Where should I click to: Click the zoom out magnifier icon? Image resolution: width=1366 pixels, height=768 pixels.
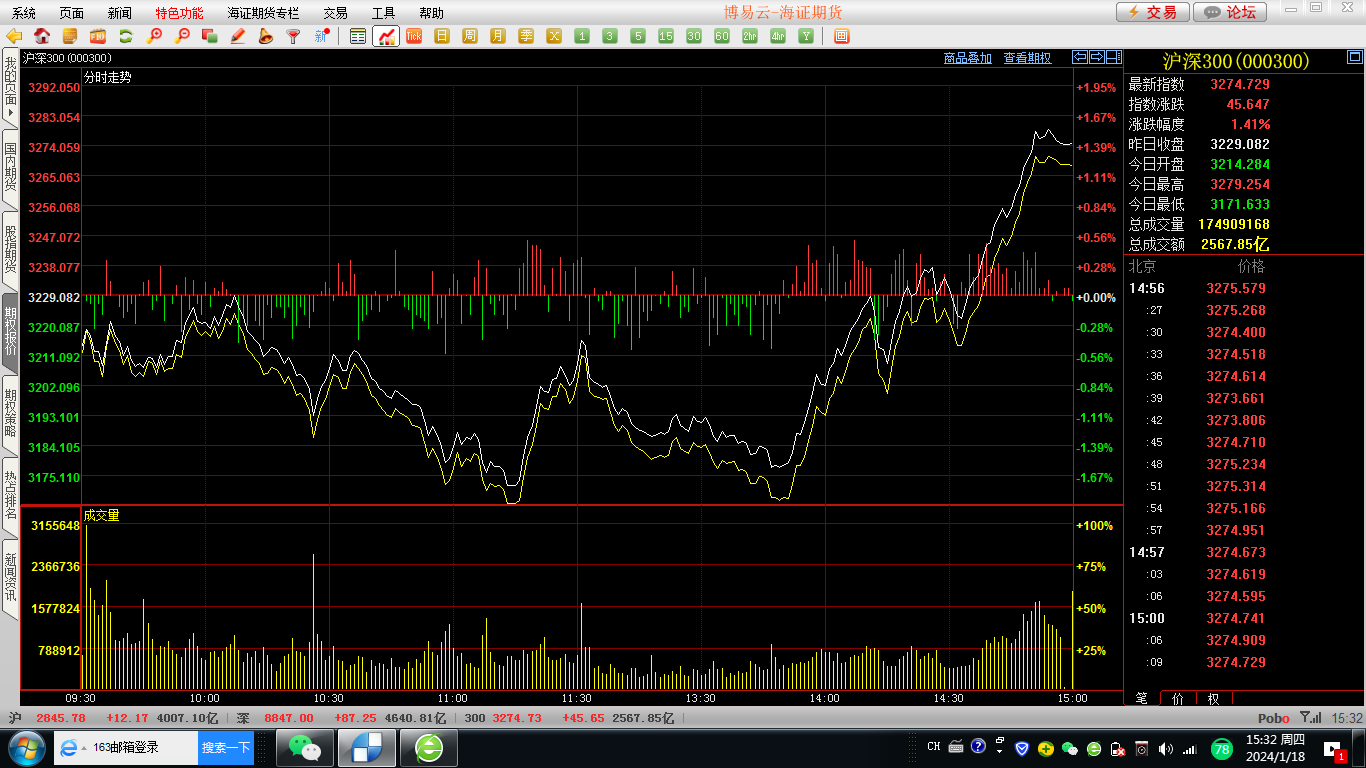tap(182, 36)
